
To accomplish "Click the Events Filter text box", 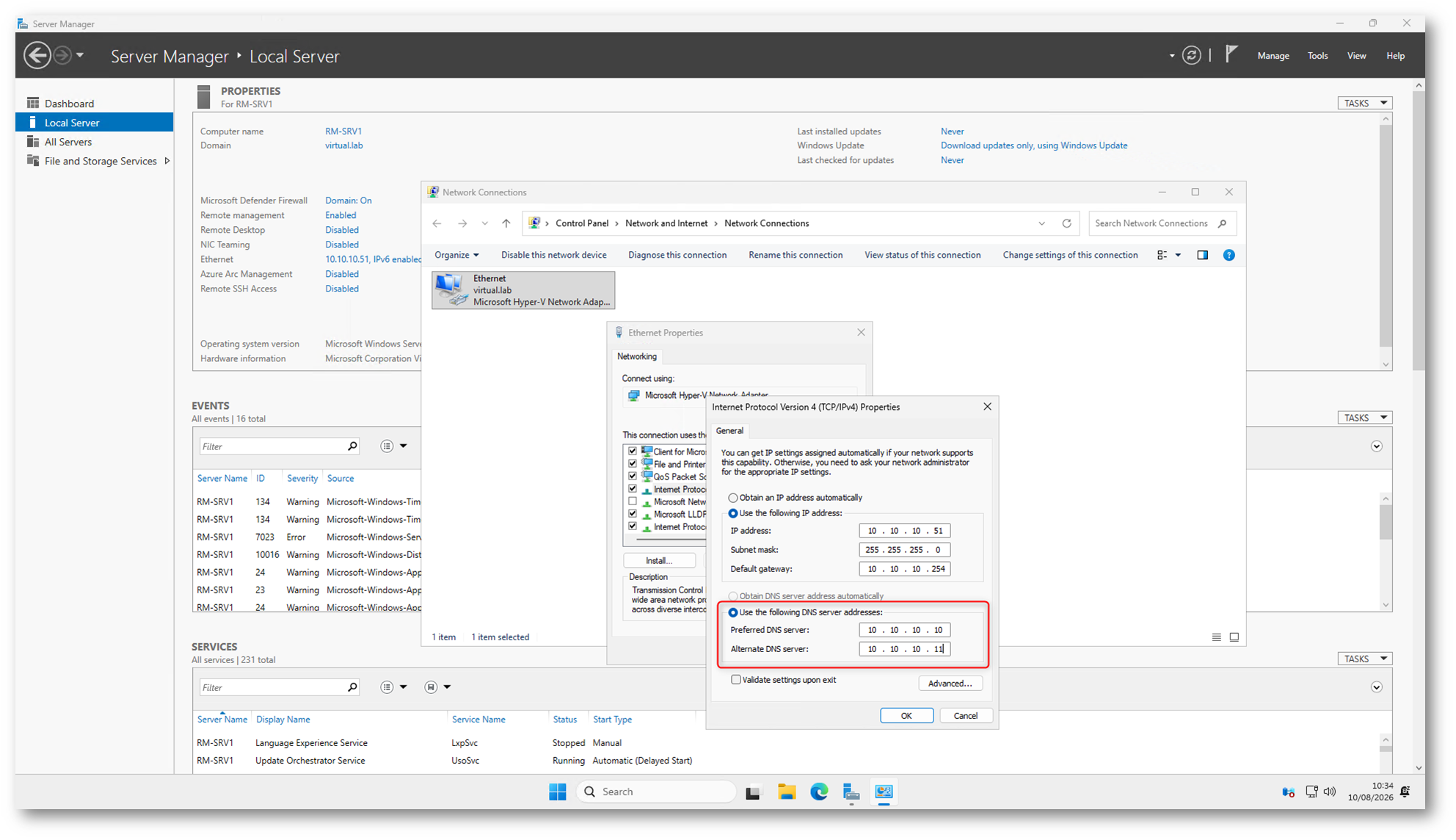I will coord(272,446).
